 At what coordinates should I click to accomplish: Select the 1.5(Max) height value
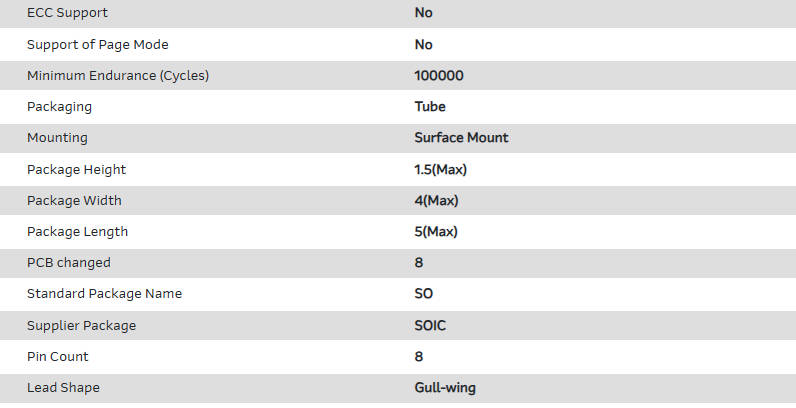point(441,169)
